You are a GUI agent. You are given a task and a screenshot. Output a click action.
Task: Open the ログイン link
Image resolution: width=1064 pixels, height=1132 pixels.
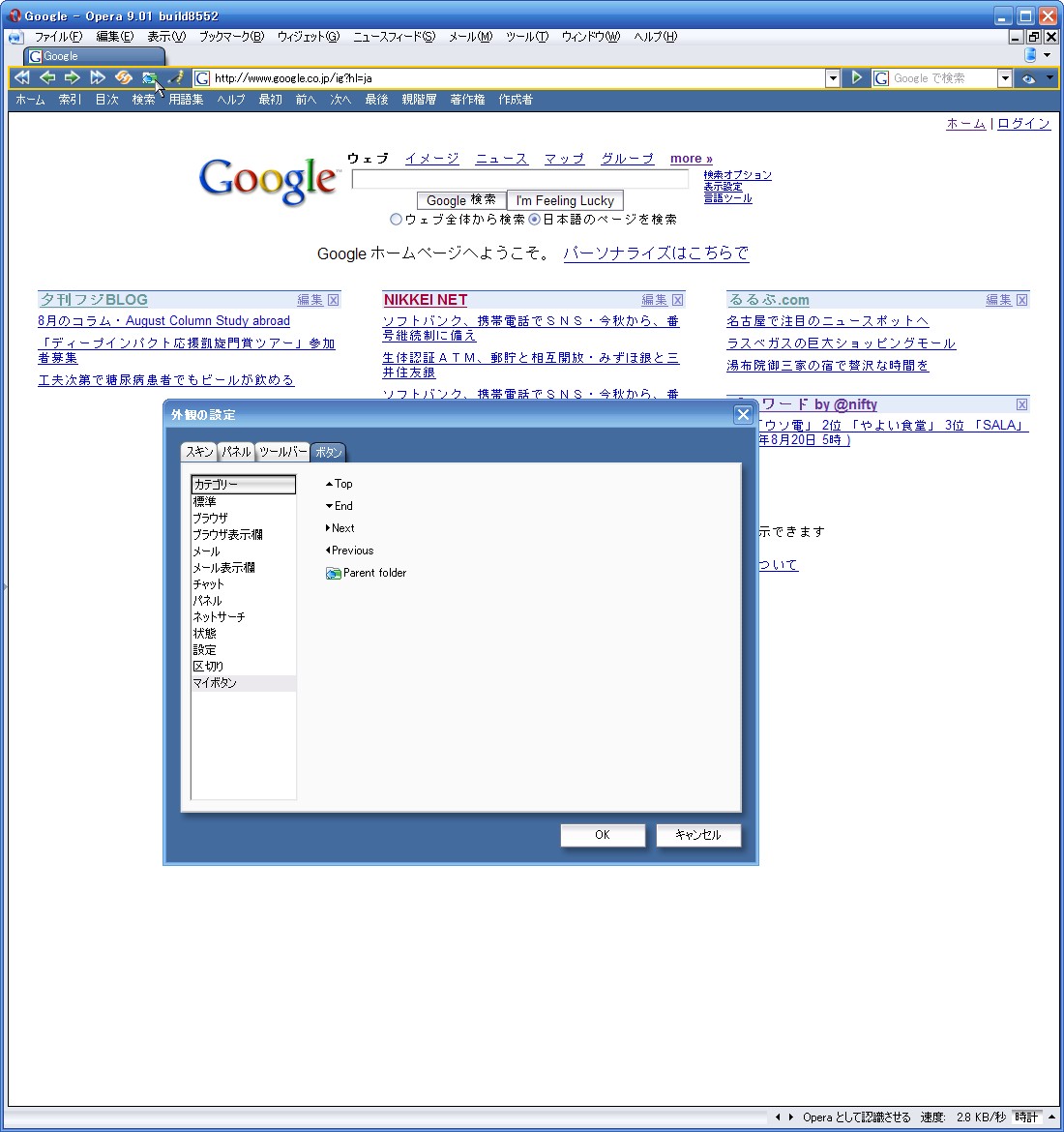1023,124
